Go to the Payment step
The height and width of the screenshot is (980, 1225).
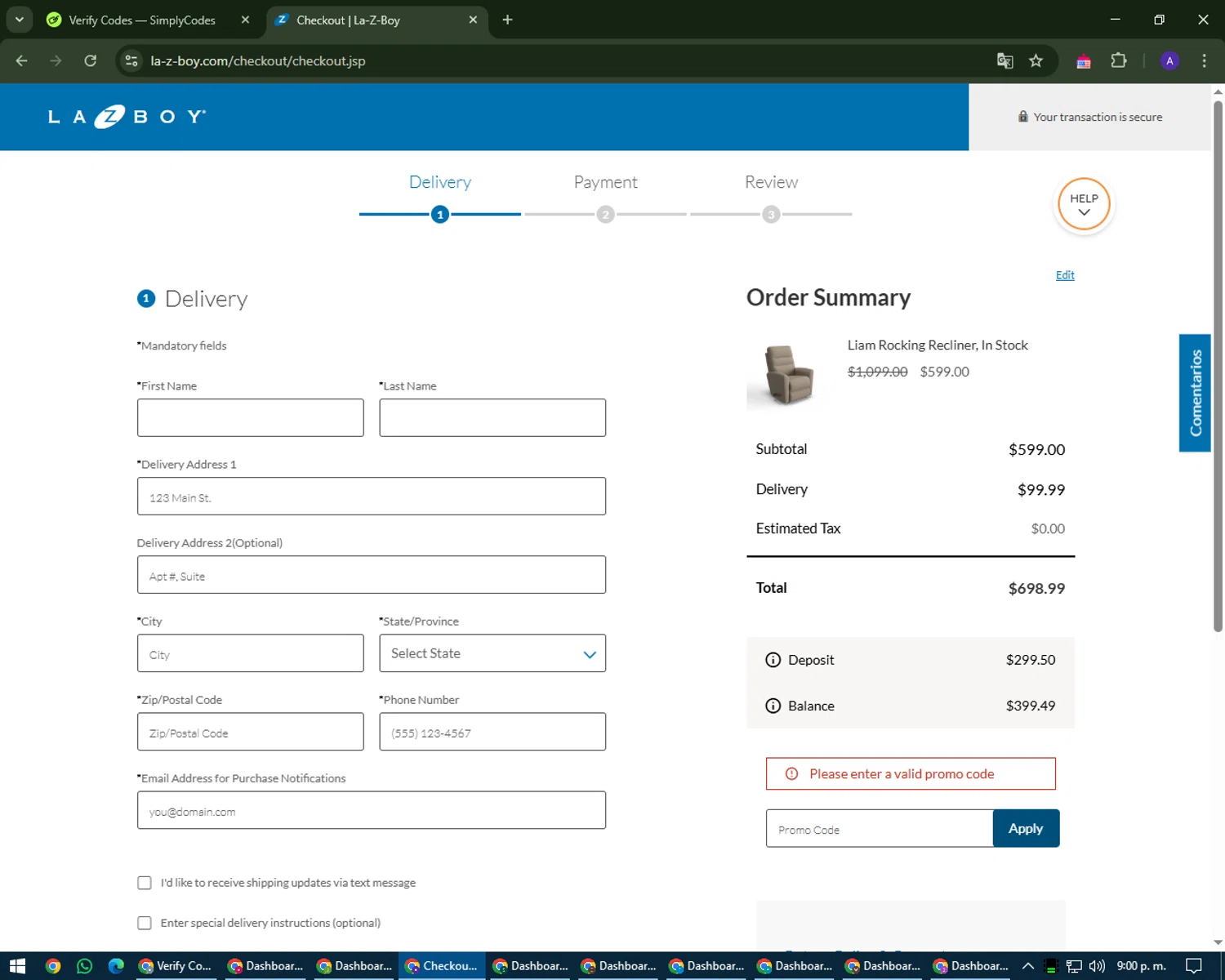(x=605, y=183)
